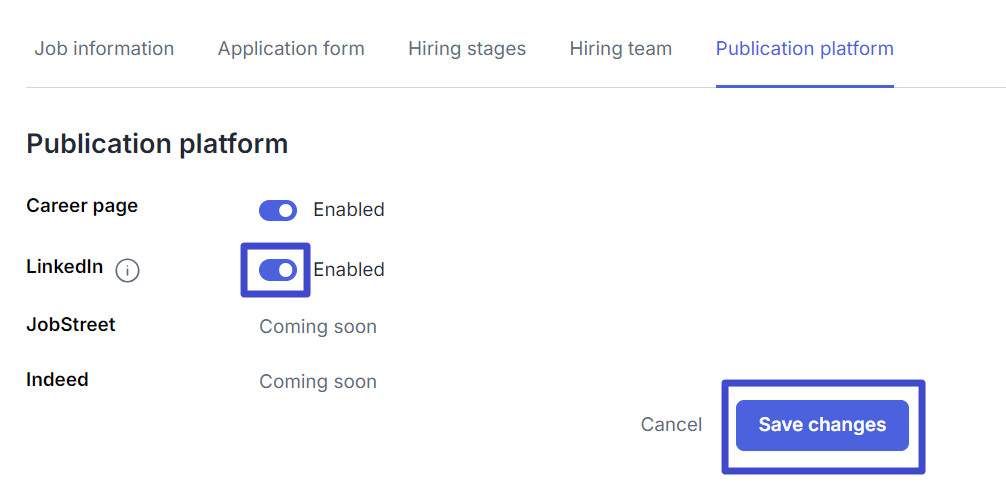Go to the Hiring stages tab
Screen dimensions: 1006x493
(x=467, y=49)
